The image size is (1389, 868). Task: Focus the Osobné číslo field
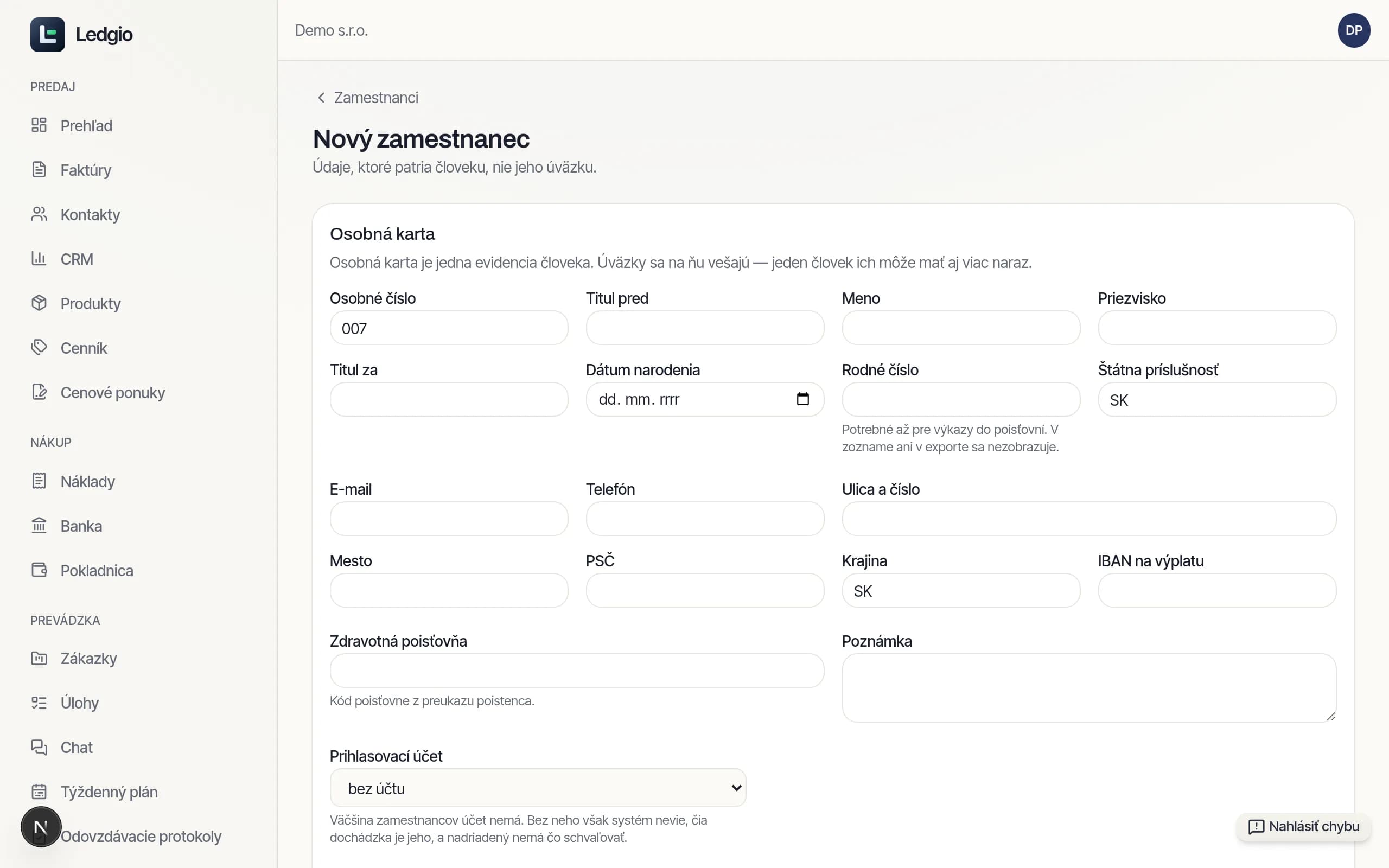coord(449,328)
